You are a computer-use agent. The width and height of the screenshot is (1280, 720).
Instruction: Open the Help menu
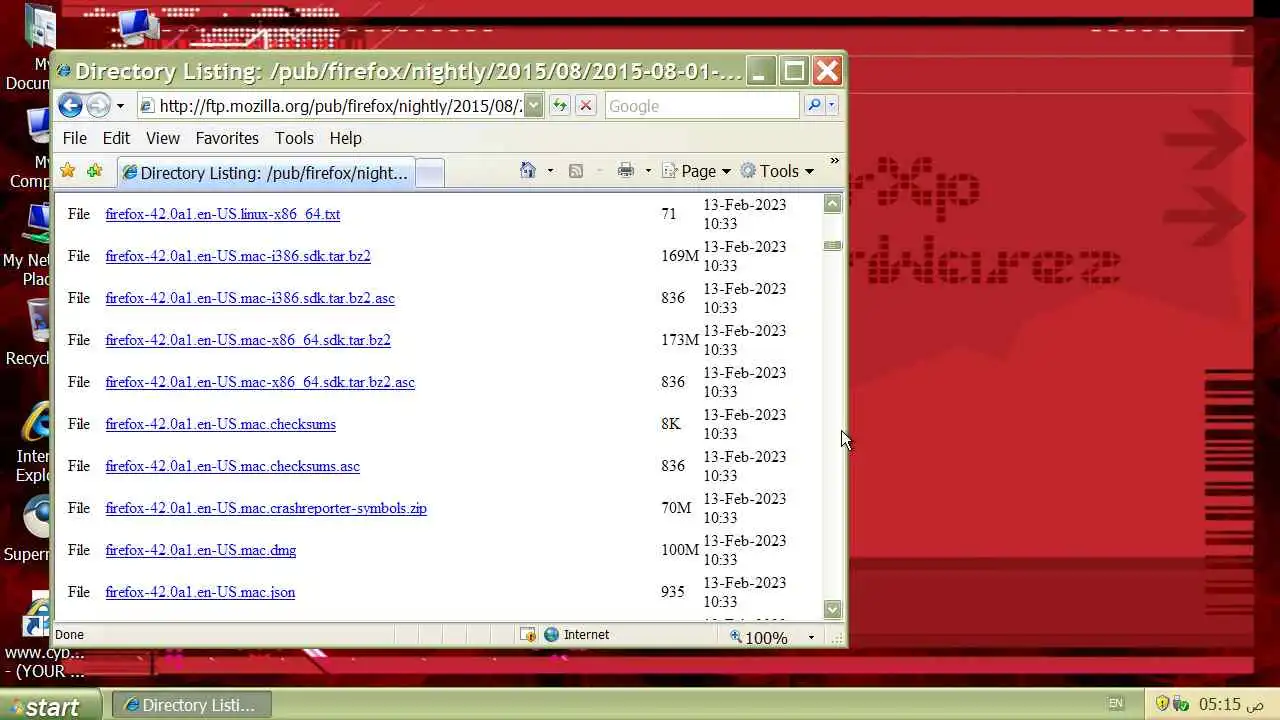click(345, 138)
